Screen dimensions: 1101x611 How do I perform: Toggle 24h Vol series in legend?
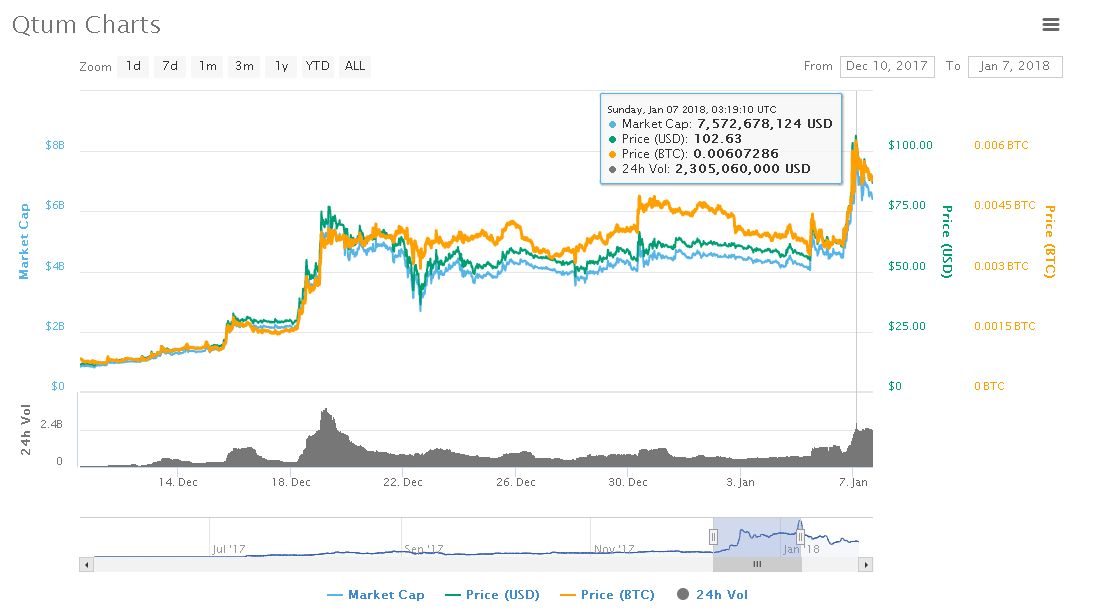coord(713,595)
